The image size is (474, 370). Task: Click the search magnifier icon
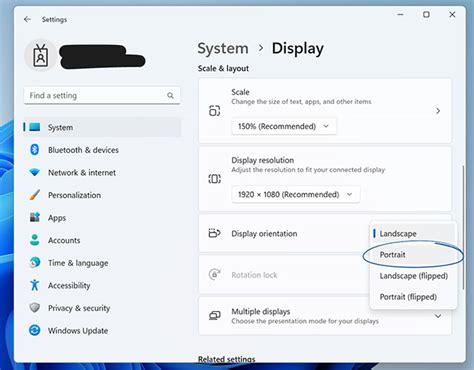170,96
